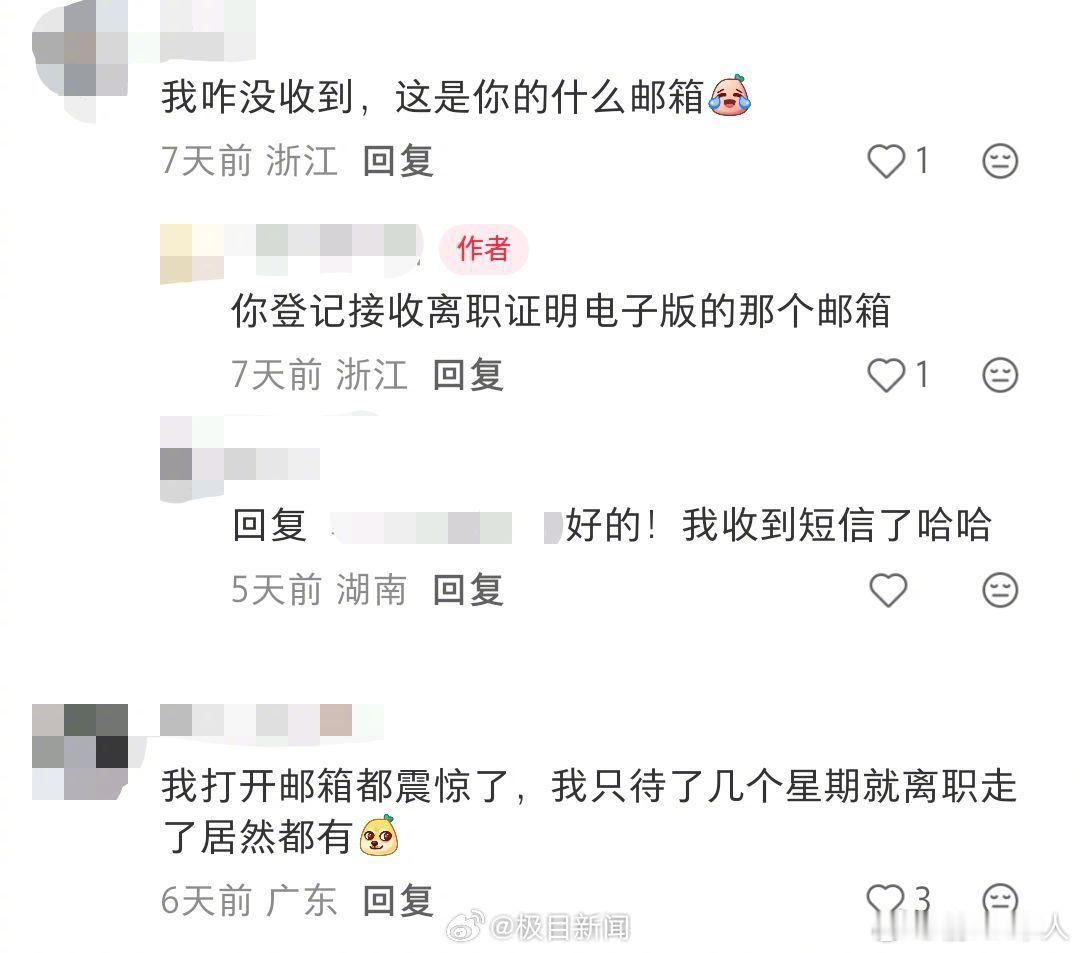1080x953 pixels.
Task: Open the author's blurred username
Action: [291, 253]
